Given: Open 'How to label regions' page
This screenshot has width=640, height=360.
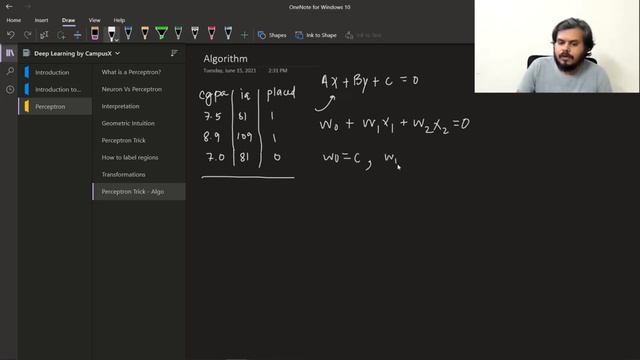Looking at the screenshot, I should point(139,157).
